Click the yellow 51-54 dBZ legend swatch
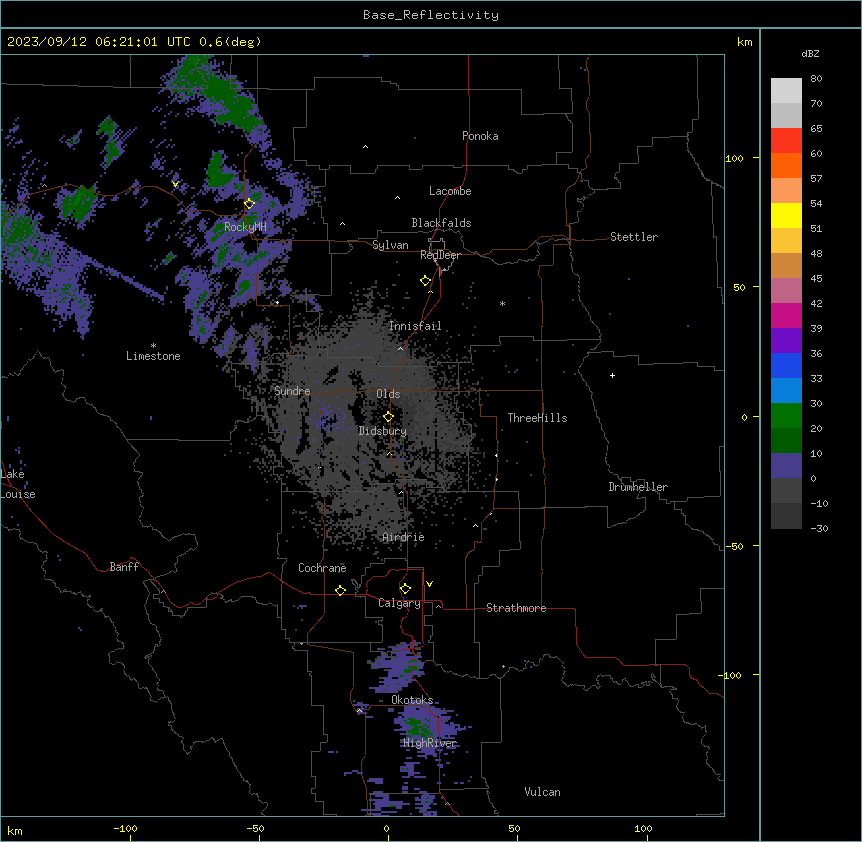This screenshot has height=842, width=862. pyautogui.click(x=786, y=215)
